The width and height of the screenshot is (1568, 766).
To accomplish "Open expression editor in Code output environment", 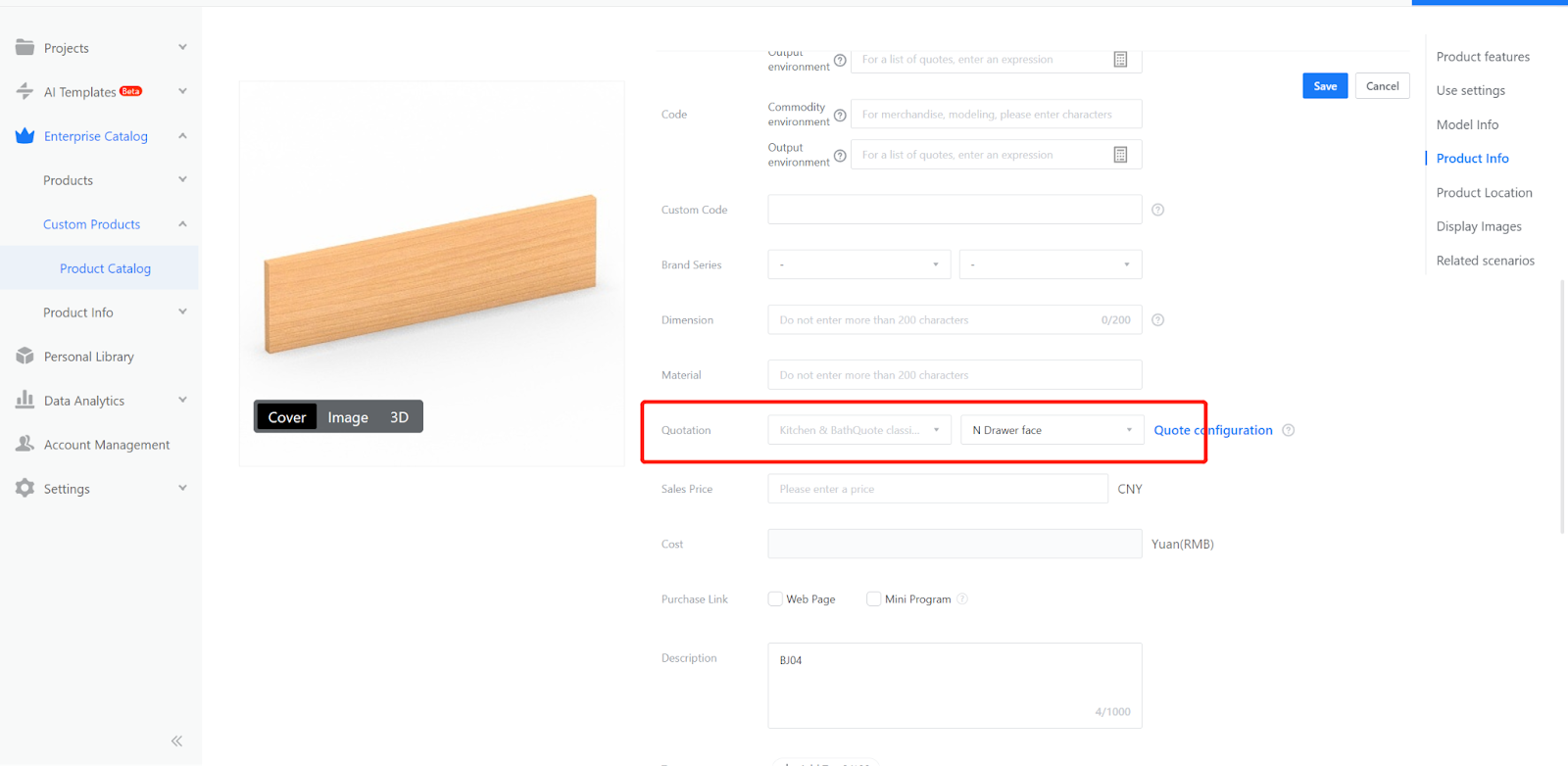I will (1120, 155).
